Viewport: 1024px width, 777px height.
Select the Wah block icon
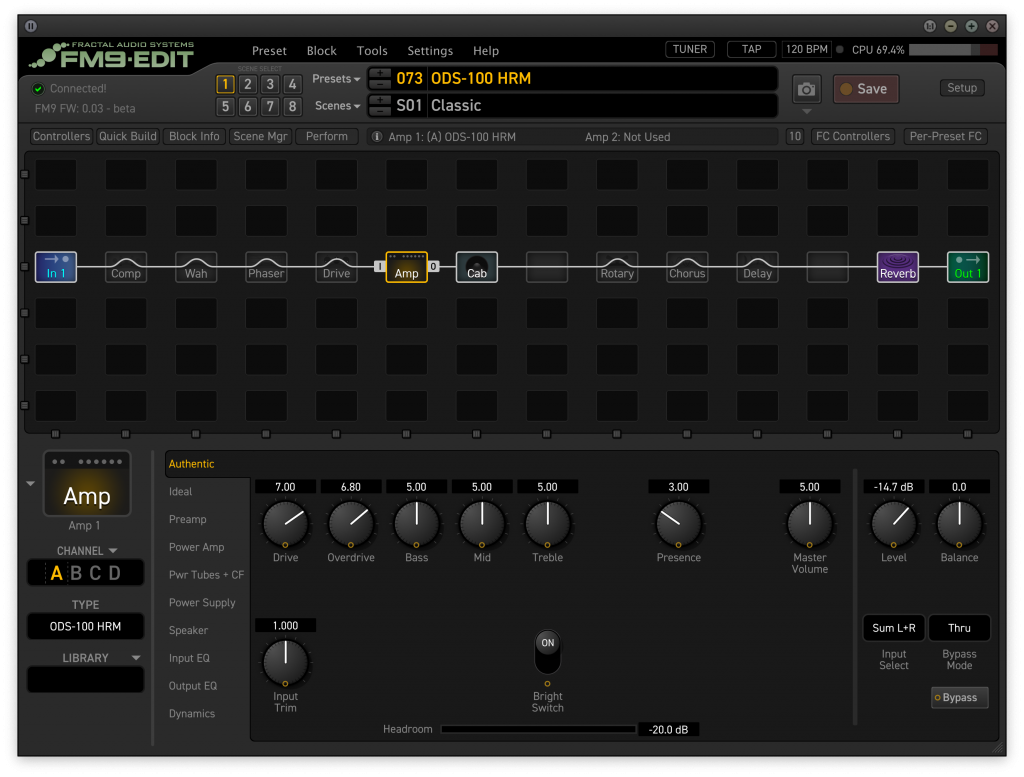pyautogui.click(x=196, y=267)
